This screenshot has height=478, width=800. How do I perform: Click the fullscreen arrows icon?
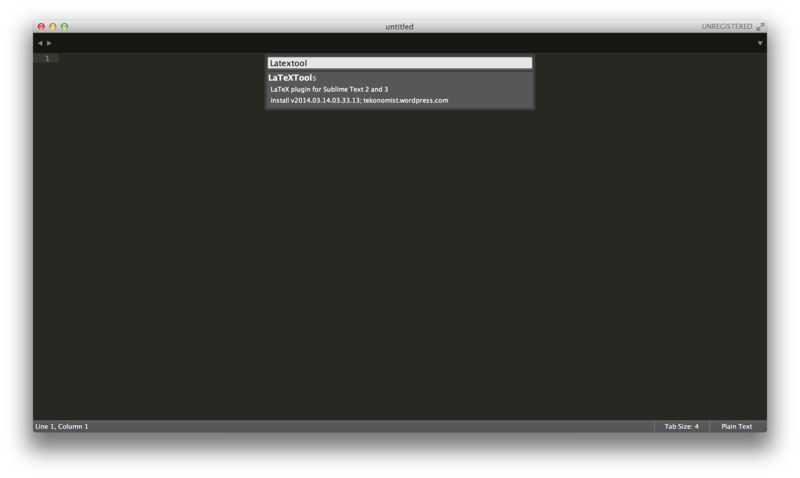pos(760,27)
